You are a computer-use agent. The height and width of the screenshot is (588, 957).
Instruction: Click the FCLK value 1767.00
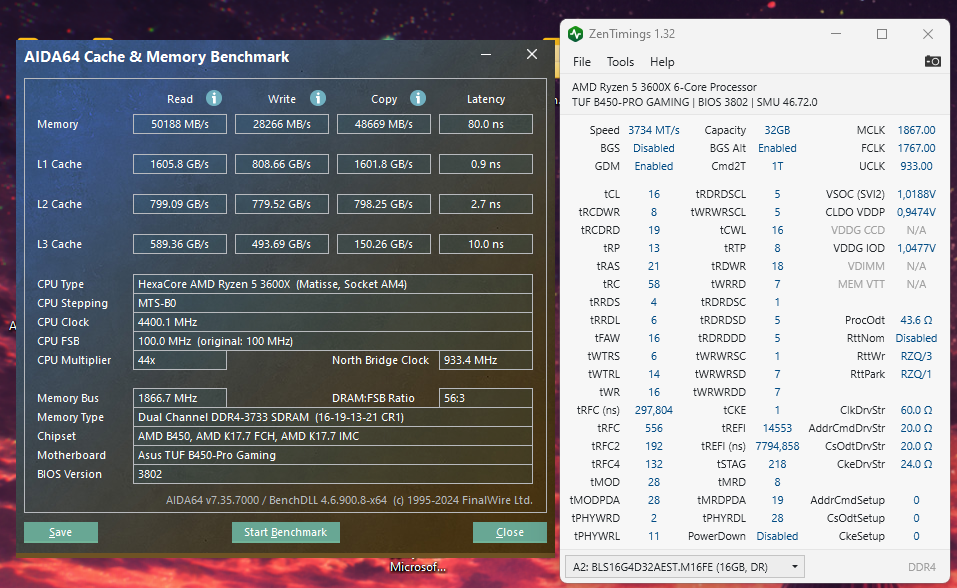click(916, 148)
